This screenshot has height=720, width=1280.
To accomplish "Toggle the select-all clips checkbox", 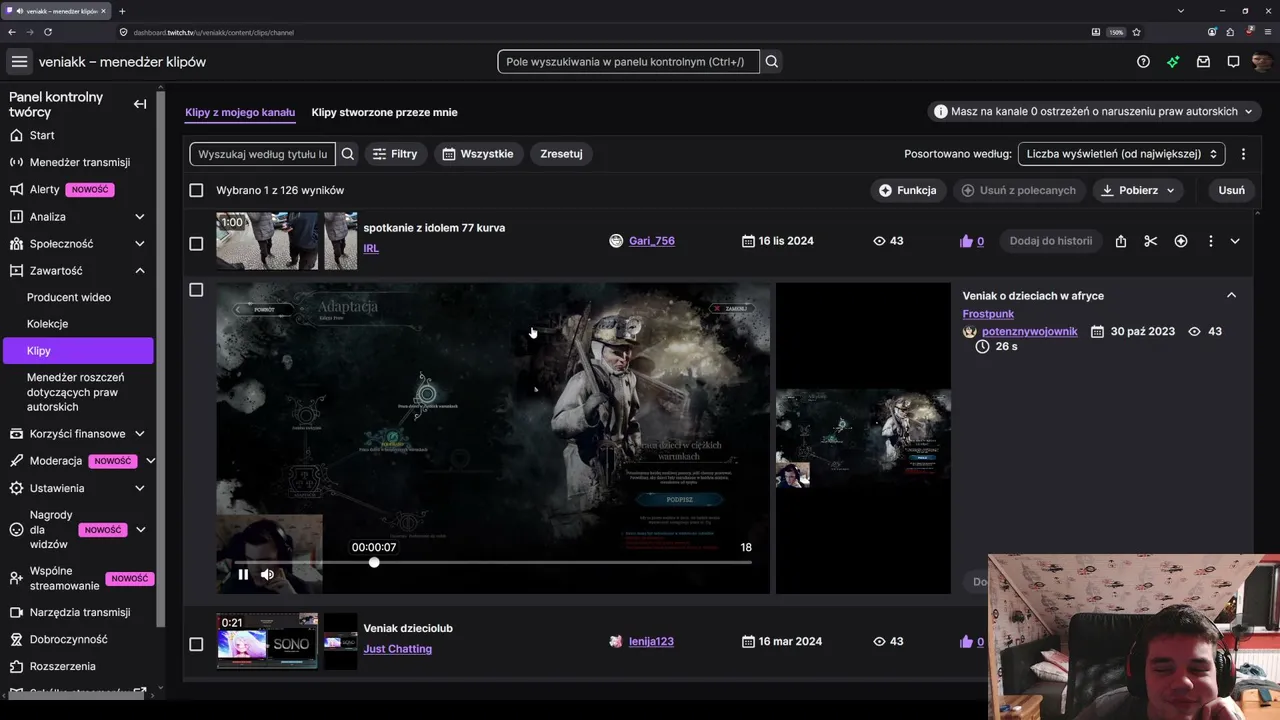I will click(x=196, y=190).
